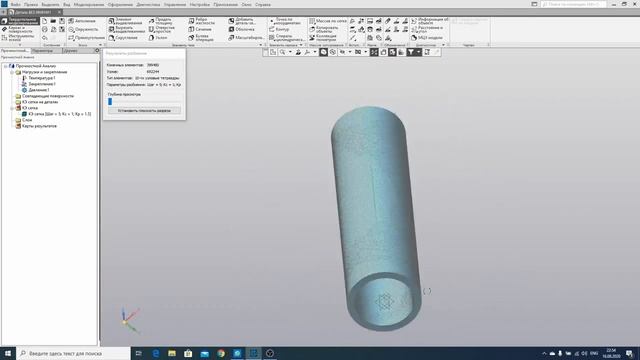Select Инструменты эскиза toolset
The width and height of the screenshot is (640, 360).
18,38
